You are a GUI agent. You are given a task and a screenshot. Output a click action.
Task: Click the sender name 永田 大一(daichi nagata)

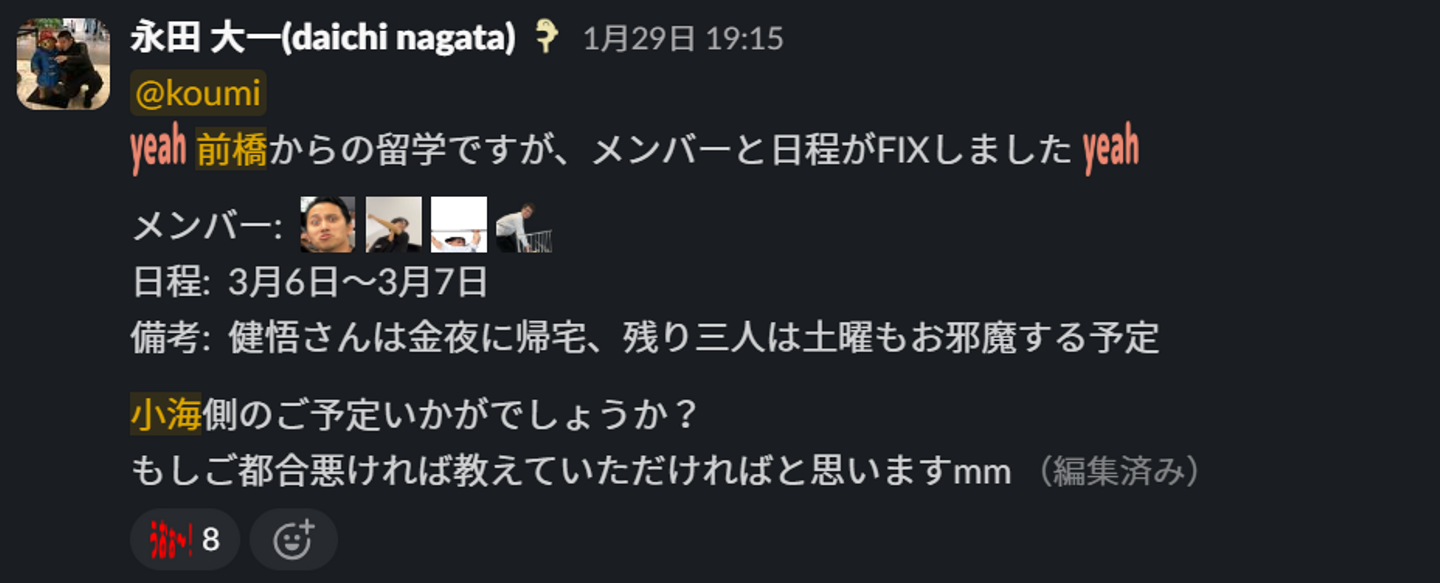point(324,38)
